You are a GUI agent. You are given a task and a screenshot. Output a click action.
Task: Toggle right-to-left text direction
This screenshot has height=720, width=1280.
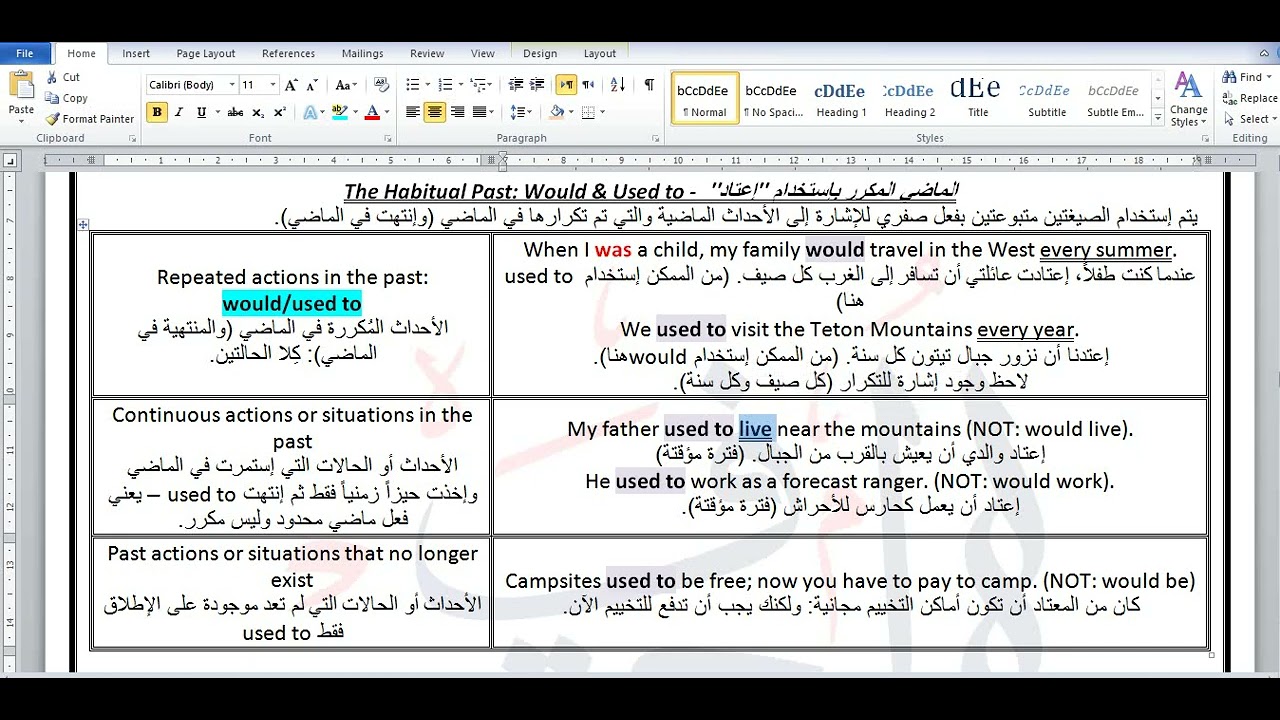588,85
